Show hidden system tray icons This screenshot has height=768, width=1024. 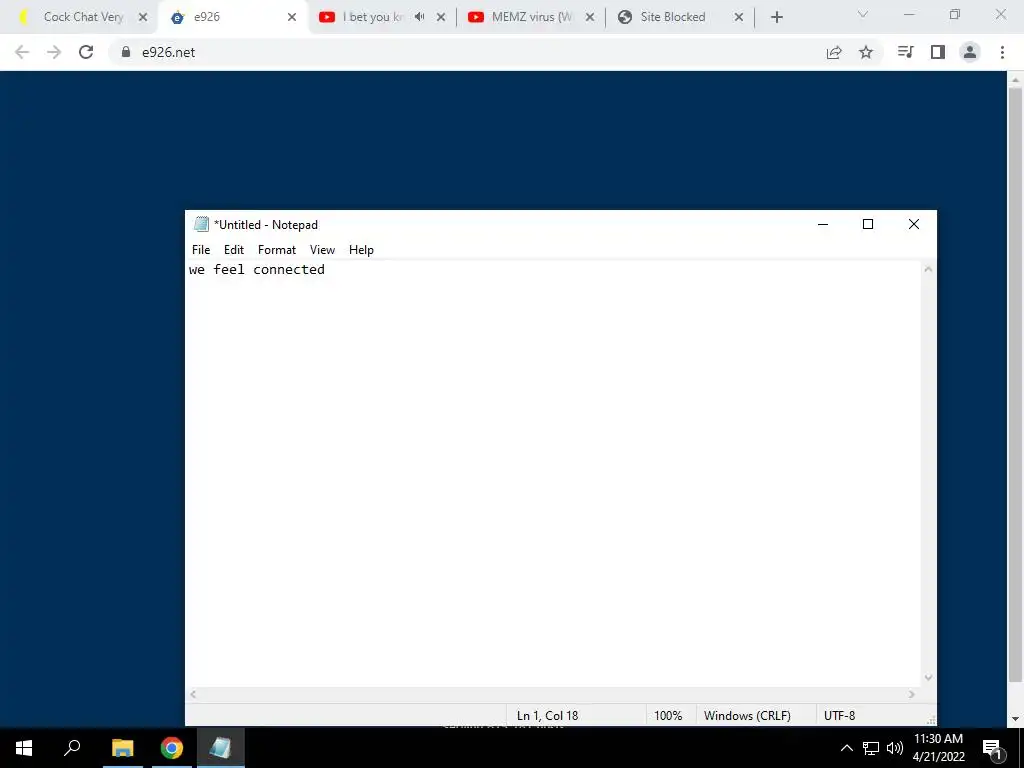click(x=846, y=748)
